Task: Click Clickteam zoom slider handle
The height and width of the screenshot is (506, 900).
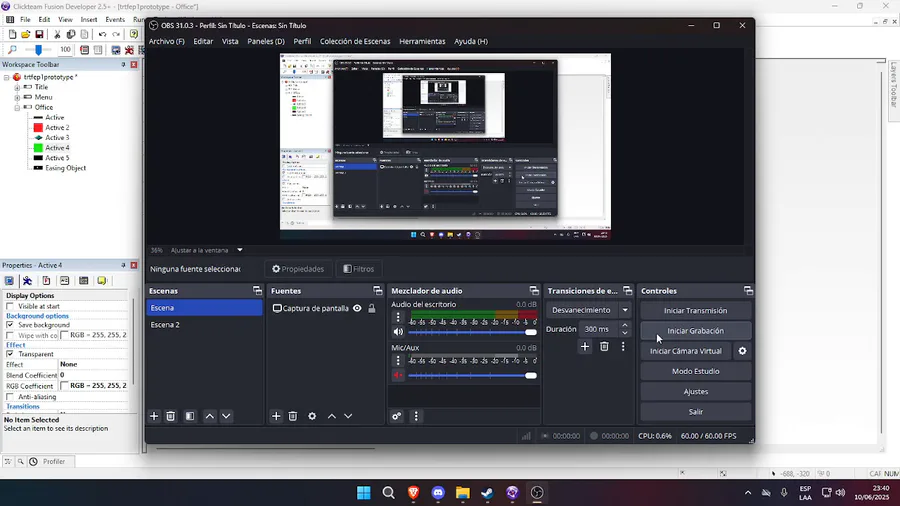Action: (x=38, y=50)
